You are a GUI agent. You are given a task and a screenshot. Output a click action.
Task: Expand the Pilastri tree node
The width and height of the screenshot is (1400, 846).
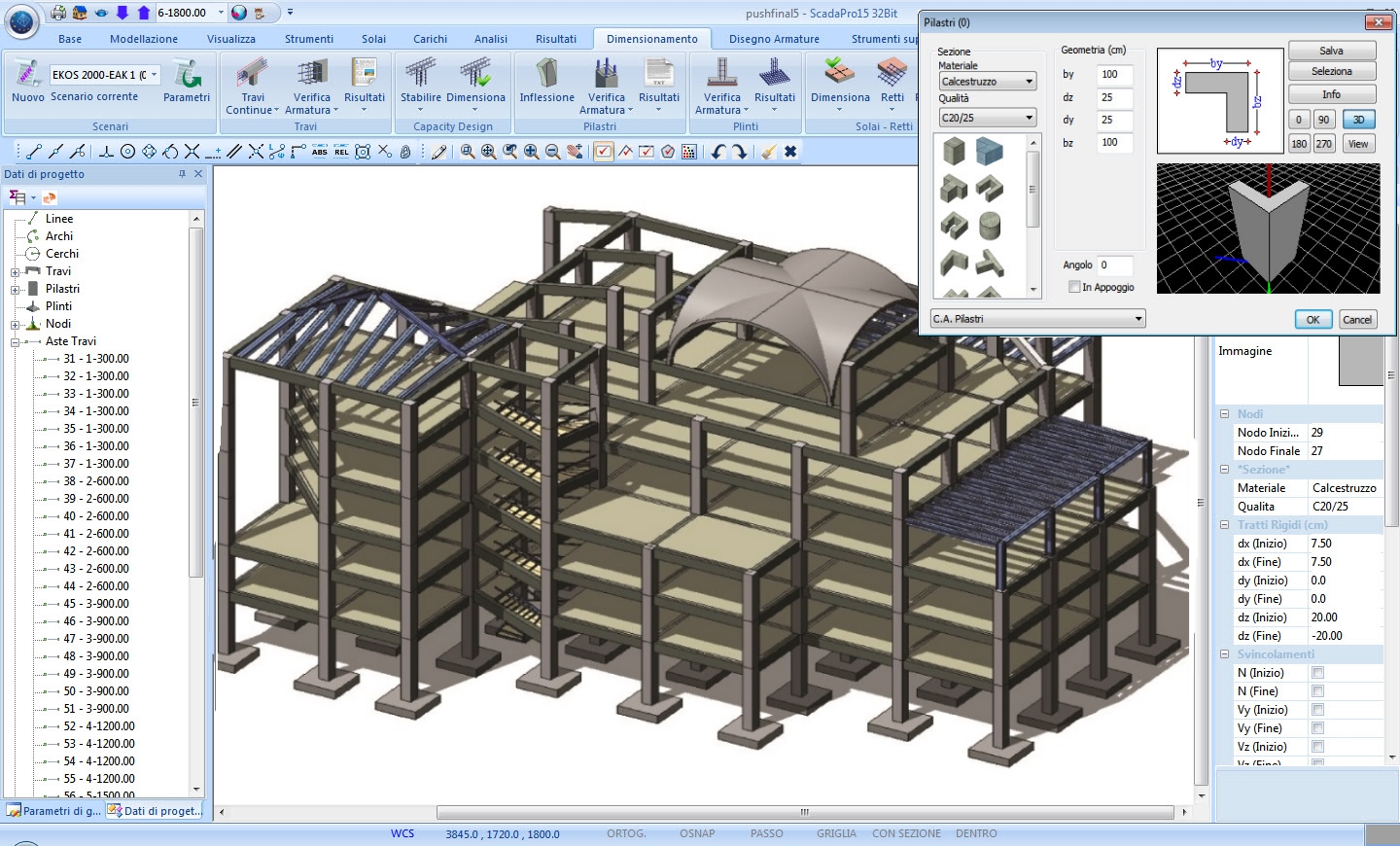(x=16, y=290)
